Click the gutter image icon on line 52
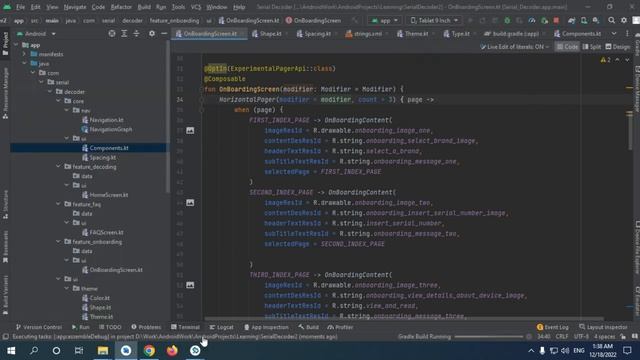Screen dimensions: 640x360 point(190,285)
